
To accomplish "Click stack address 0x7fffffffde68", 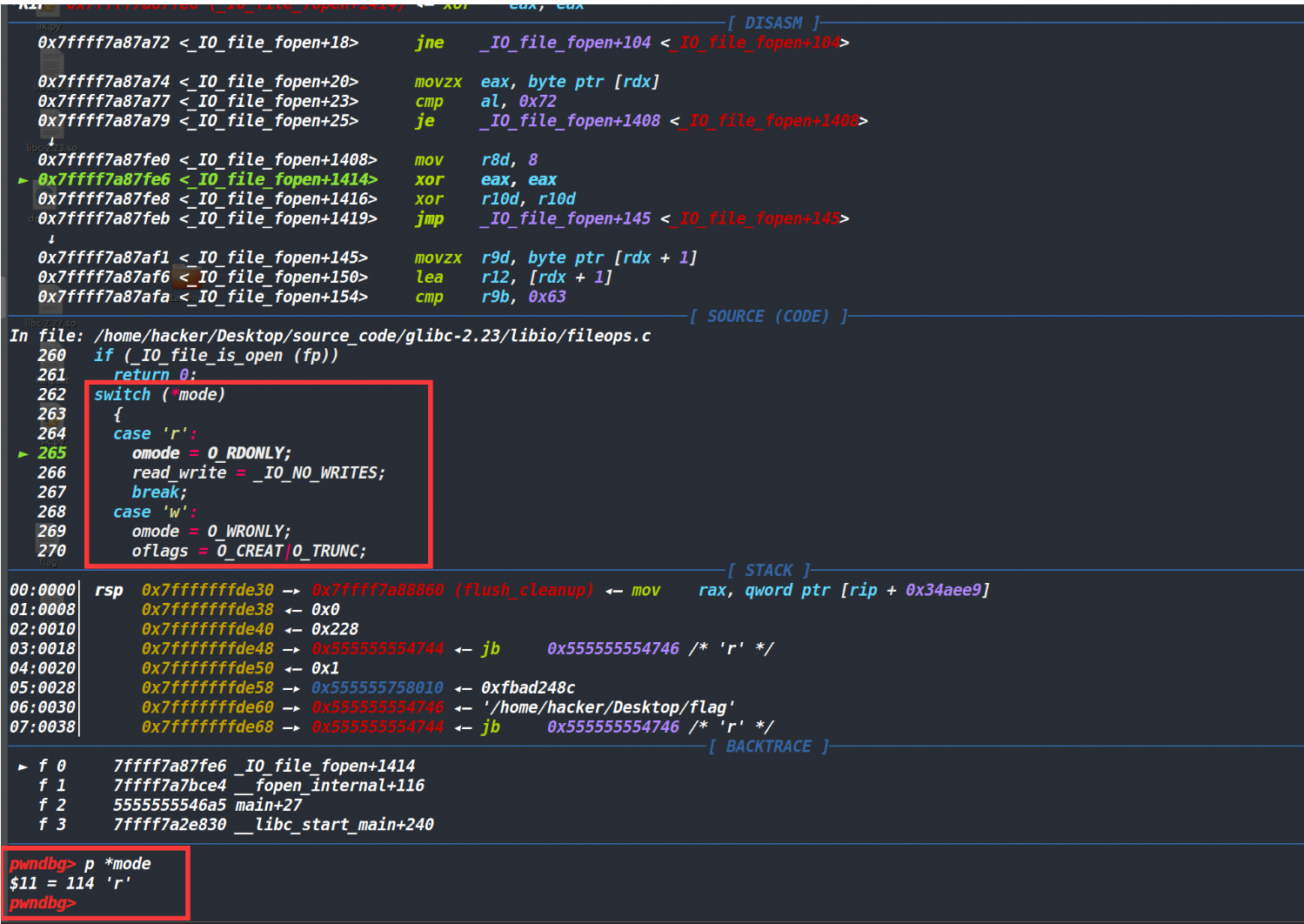I will 207,727.
